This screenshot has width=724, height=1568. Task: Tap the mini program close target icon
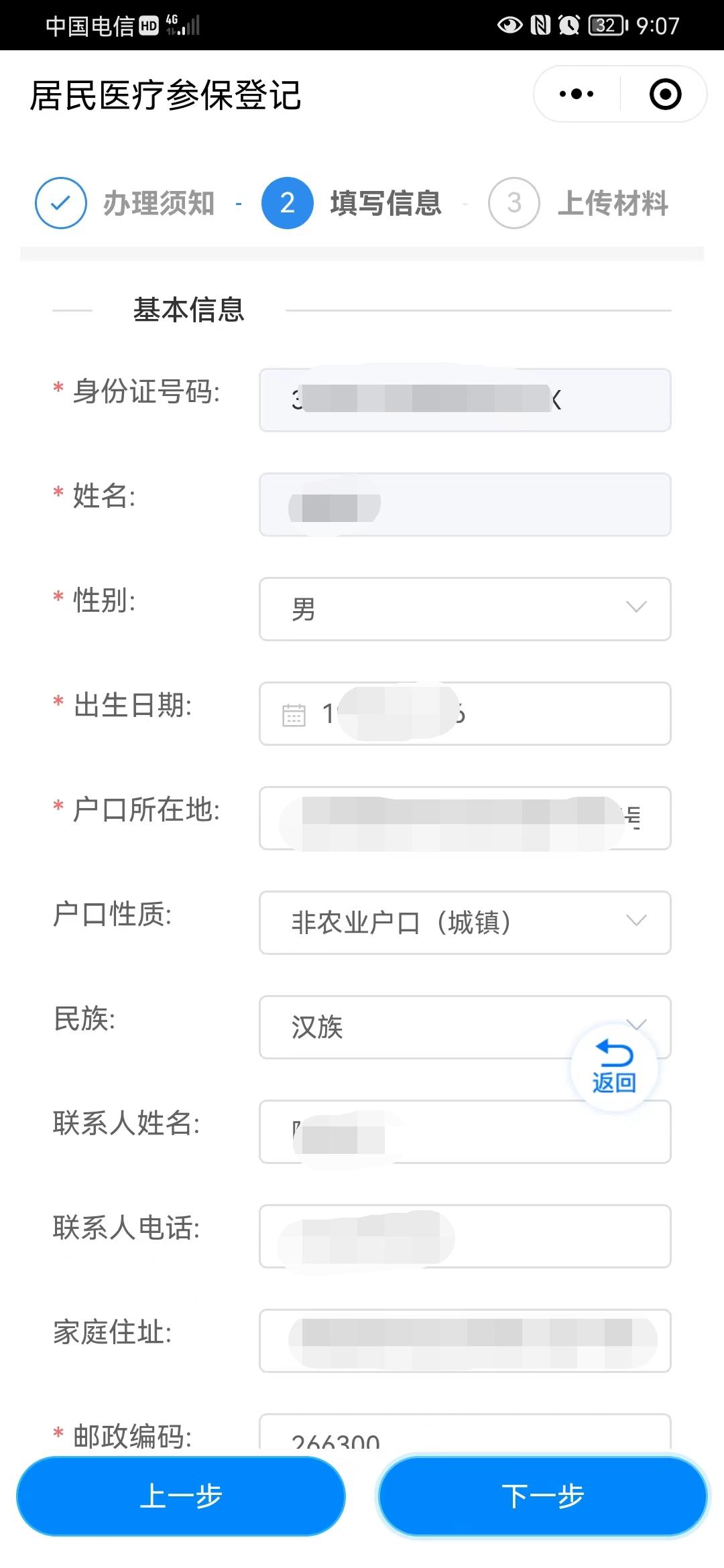(665, 94)
